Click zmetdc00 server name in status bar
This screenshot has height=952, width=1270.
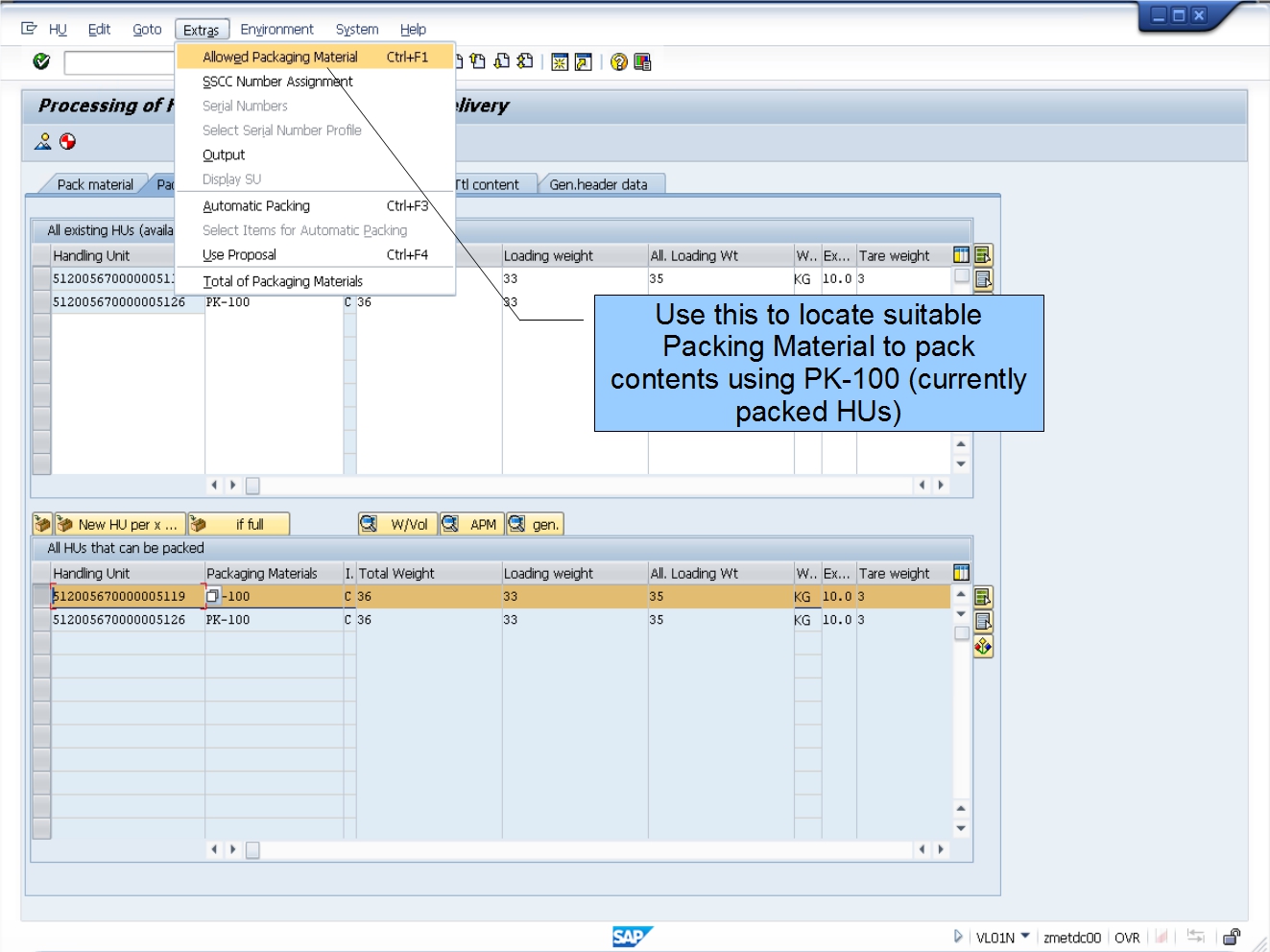(1072, 938)
